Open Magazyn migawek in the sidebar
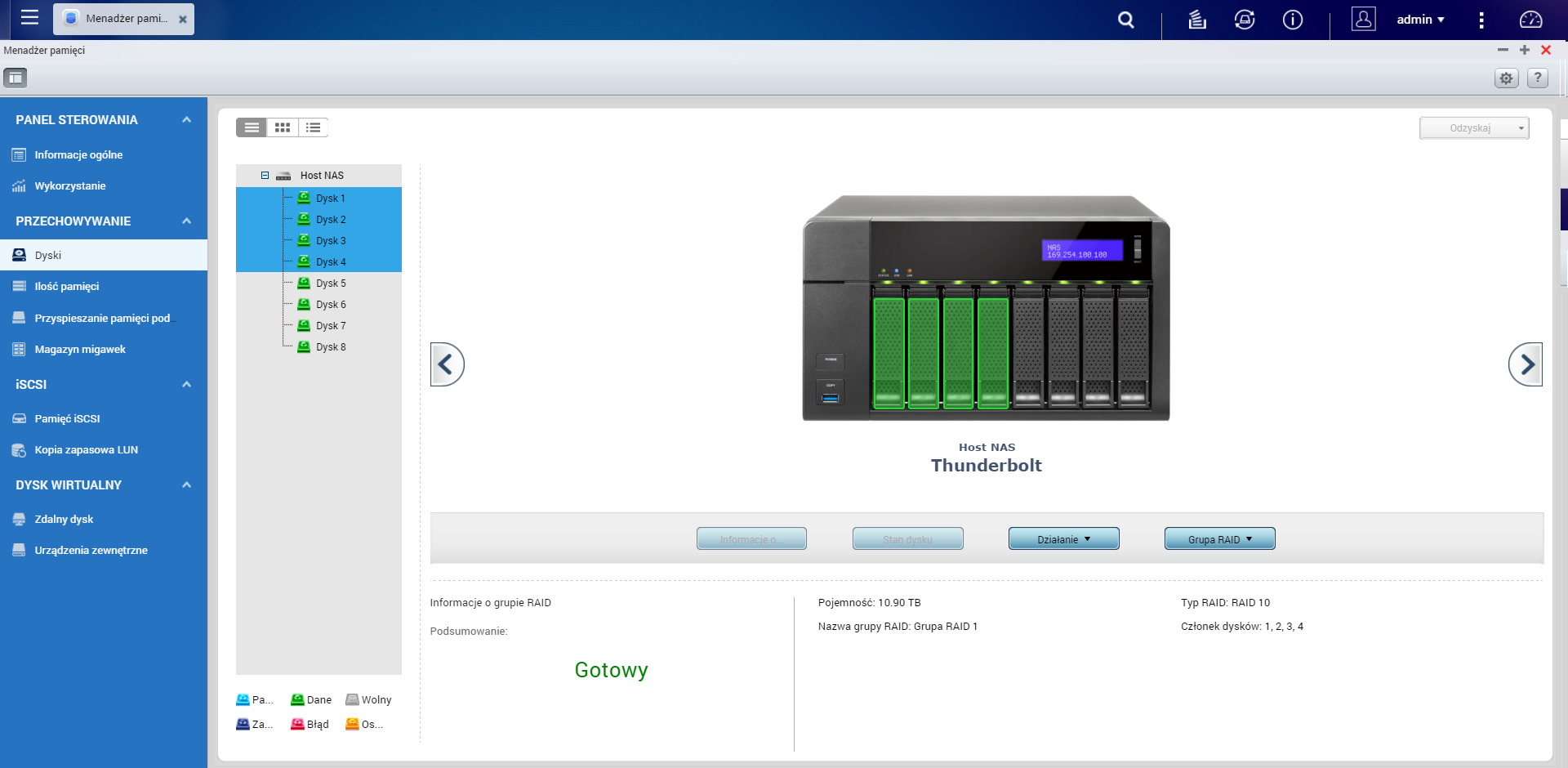 click(x=104, y=350)
